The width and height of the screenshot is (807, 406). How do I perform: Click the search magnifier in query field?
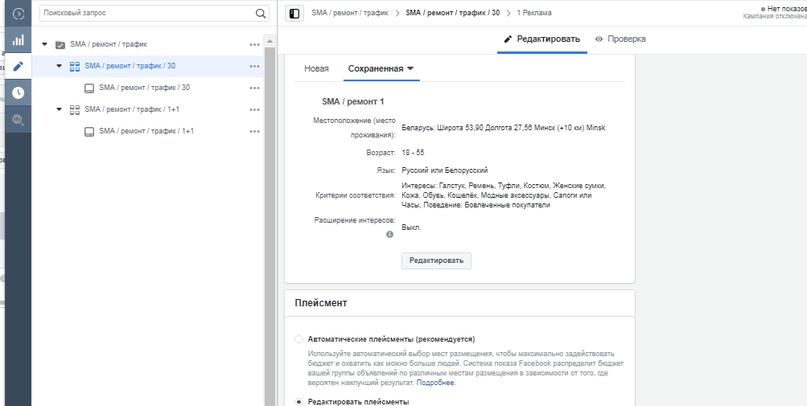[260, 13]
